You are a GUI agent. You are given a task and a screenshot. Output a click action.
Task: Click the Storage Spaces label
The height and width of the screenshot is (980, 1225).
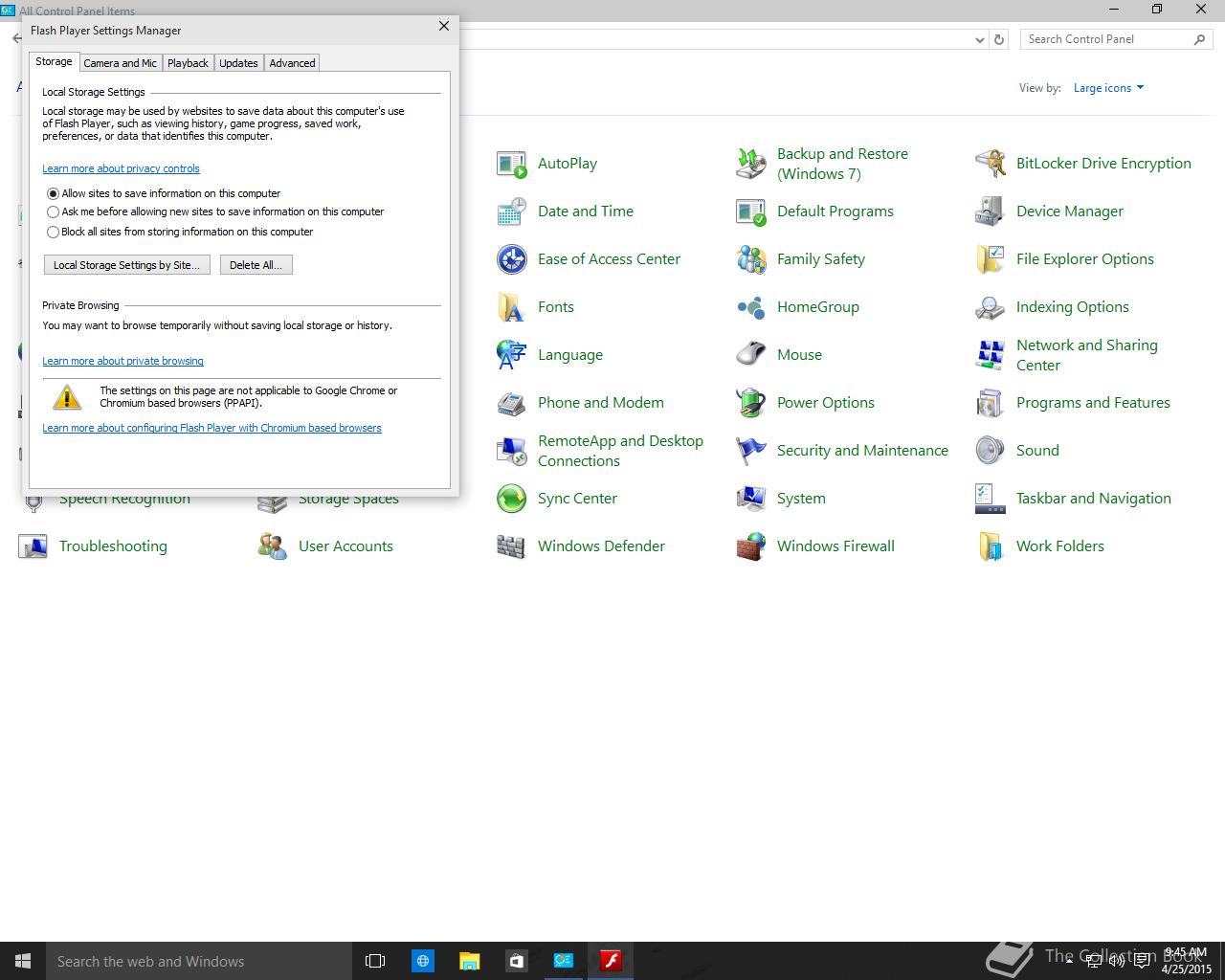[348, 500]
